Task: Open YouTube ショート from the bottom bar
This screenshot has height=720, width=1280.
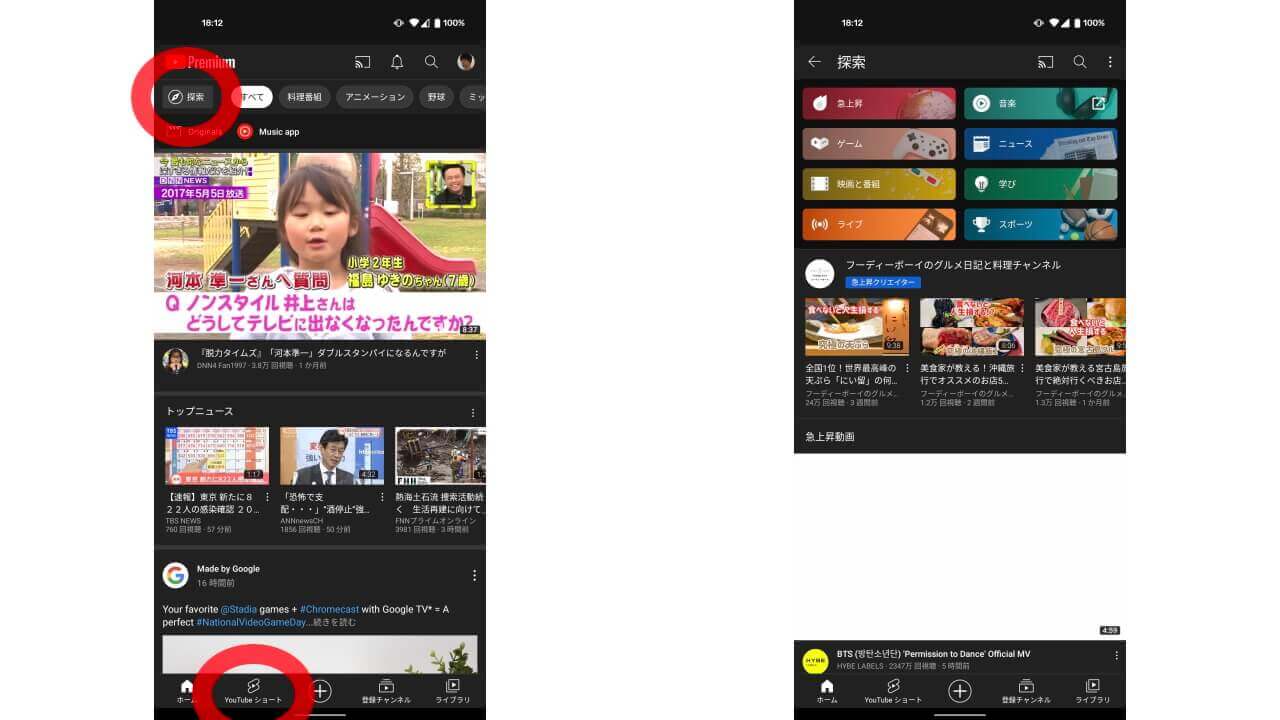Action: 252,691
